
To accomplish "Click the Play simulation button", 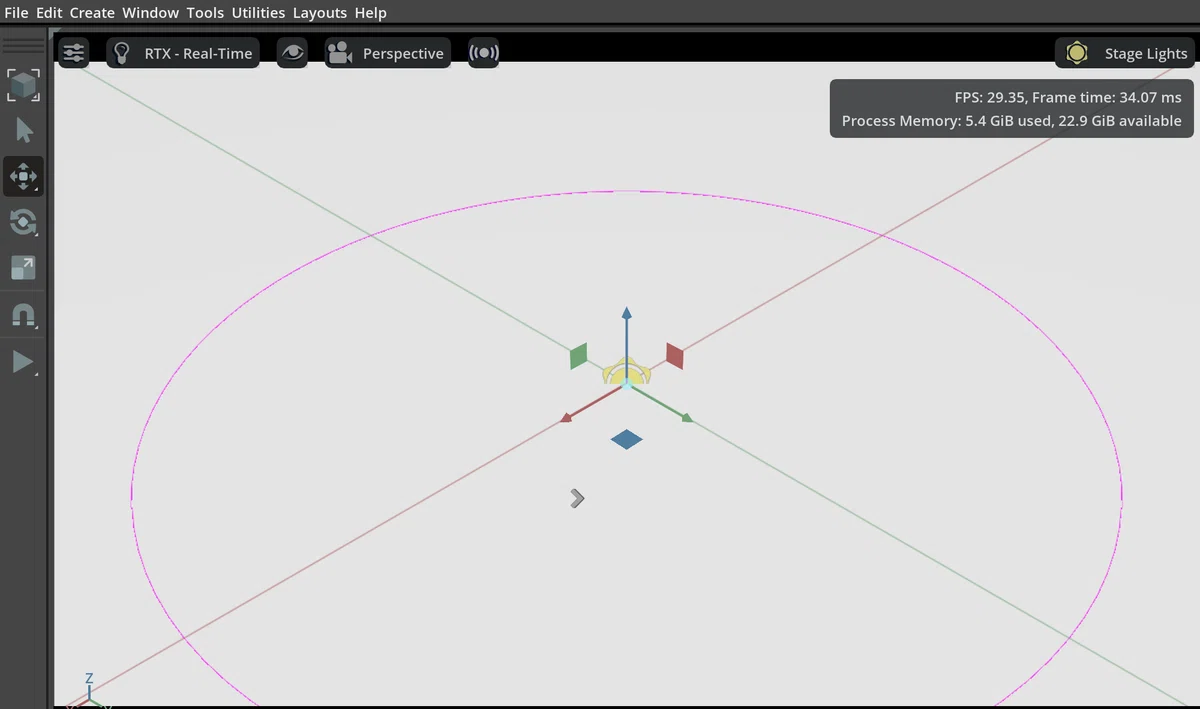I will [x=24, y=361].
